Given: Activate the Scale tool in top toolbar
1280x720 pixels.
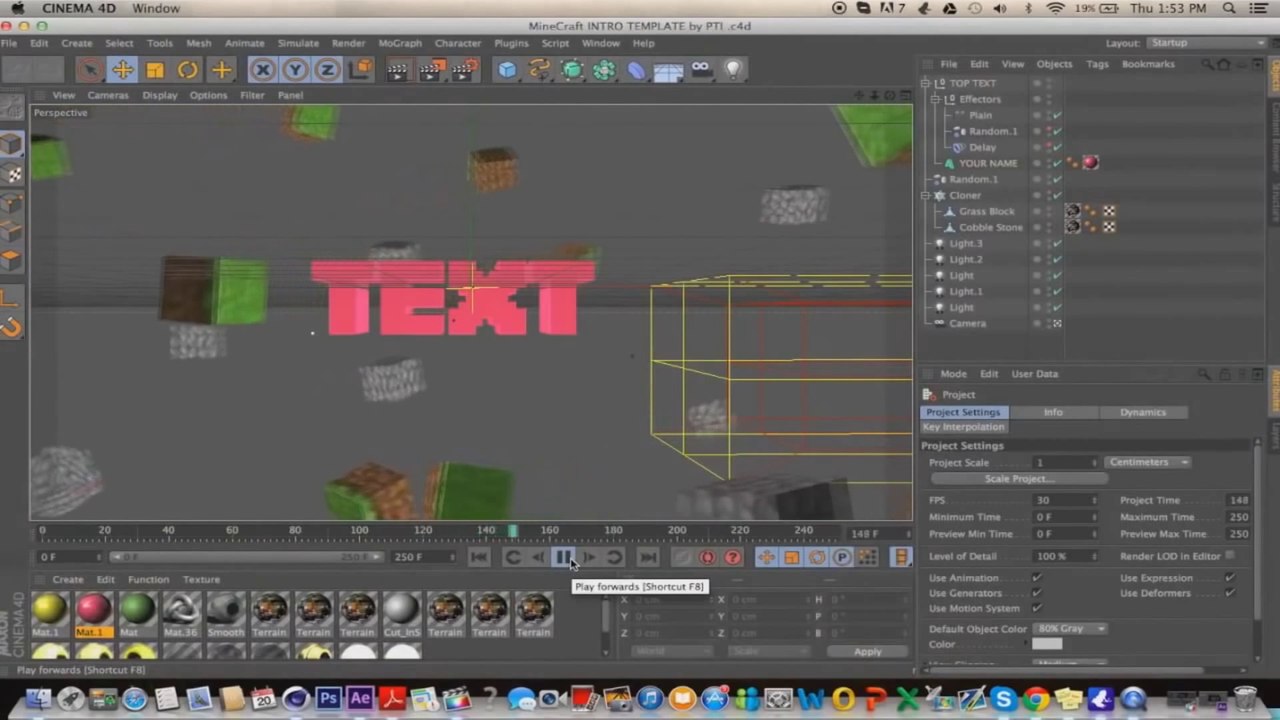Looking at the screenshot, I should 155,70.
